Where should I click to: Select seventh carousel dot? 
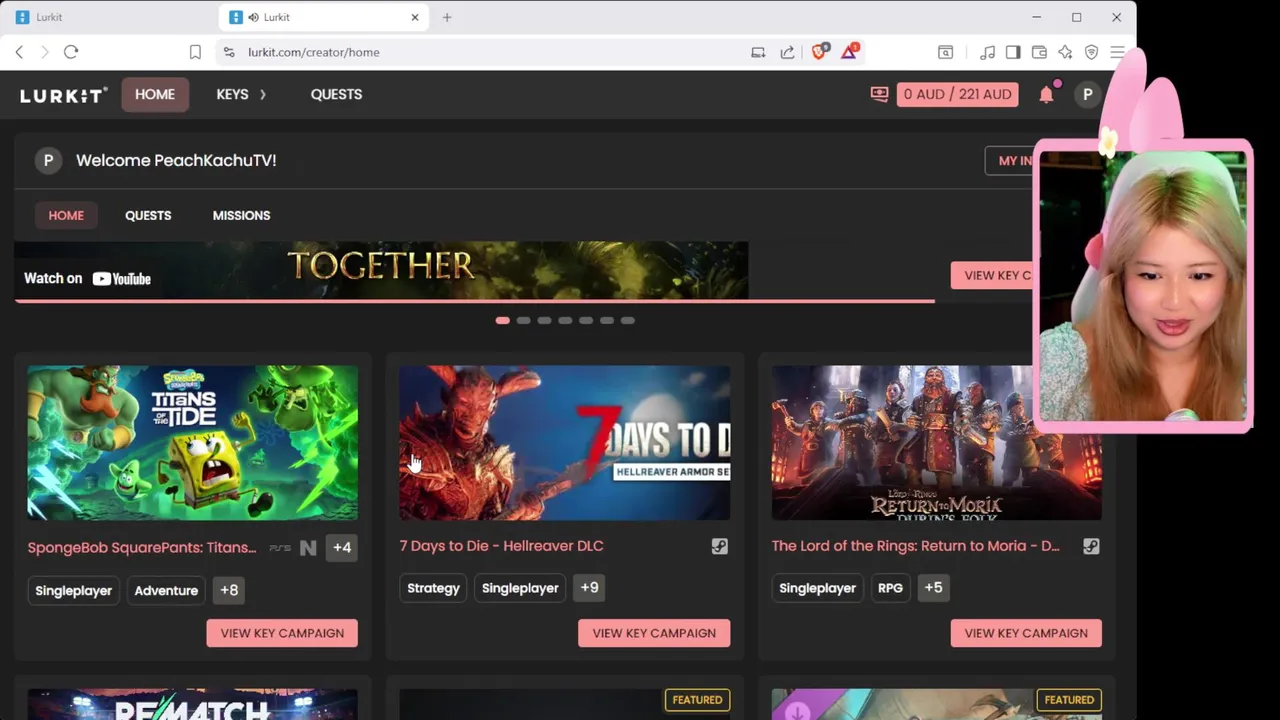click(x=628, y=320)
